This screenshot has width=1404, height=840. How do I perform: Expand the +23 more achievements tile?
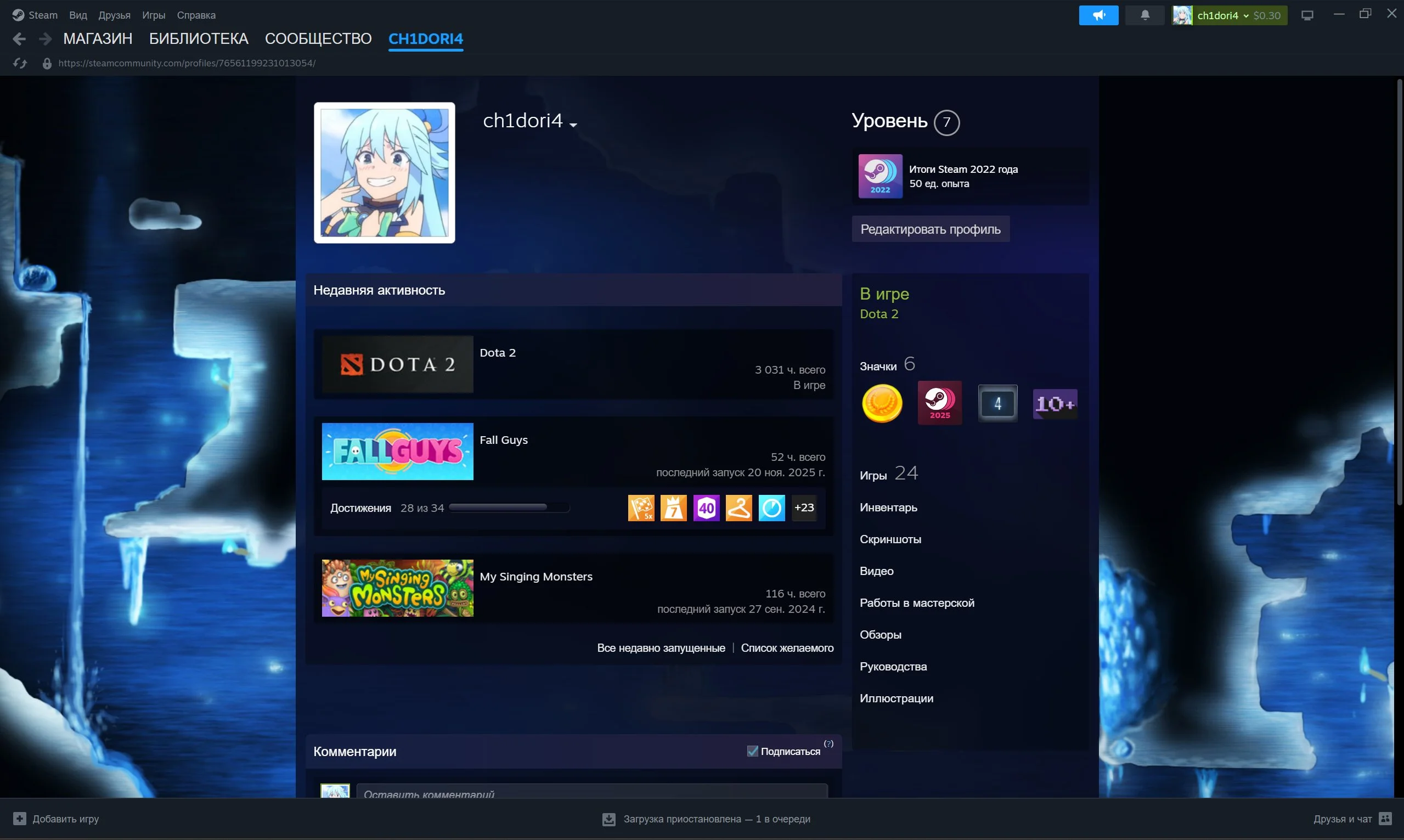pyautogui.click(x=804, y=508)
